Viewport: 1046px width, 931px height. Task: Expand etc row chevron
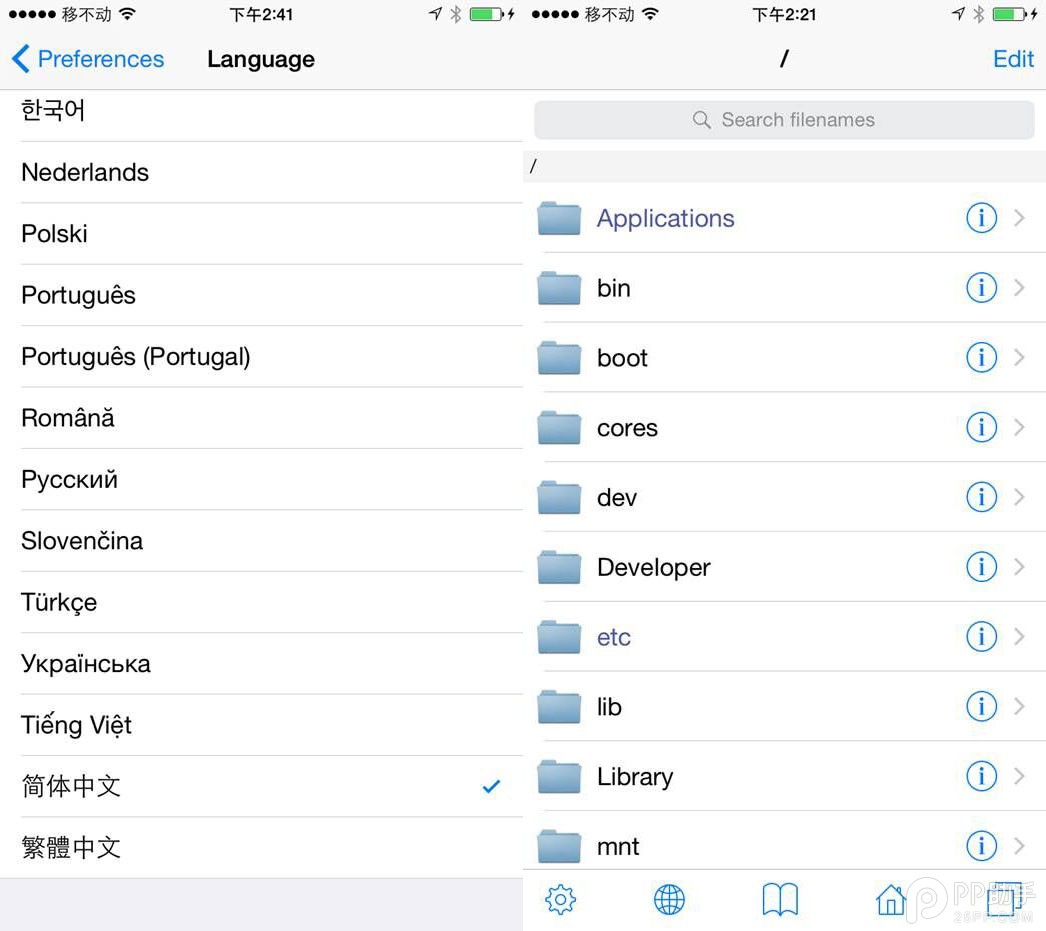1019,636
